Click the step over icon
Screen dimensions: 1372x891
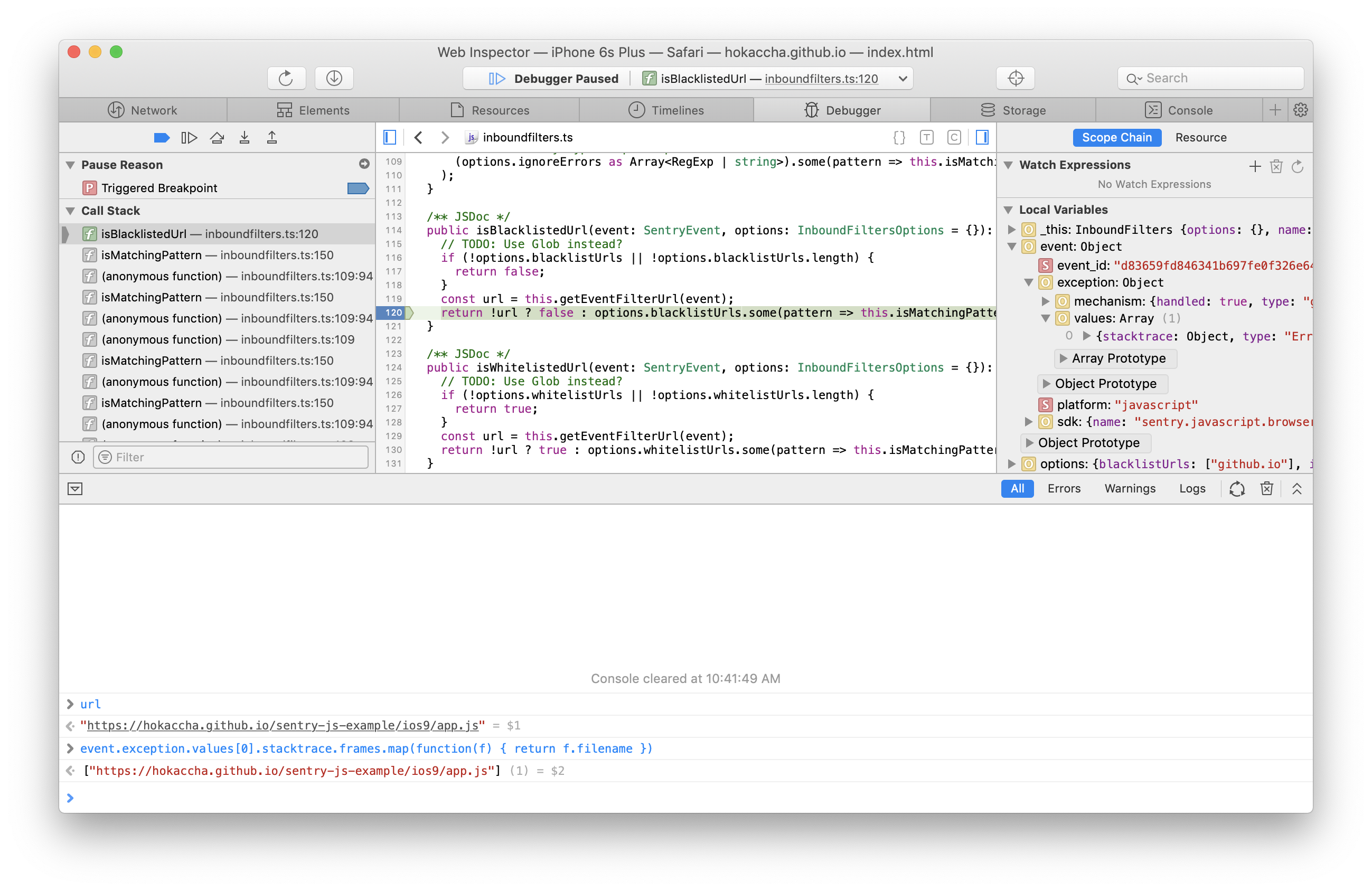tap(217, 138)
